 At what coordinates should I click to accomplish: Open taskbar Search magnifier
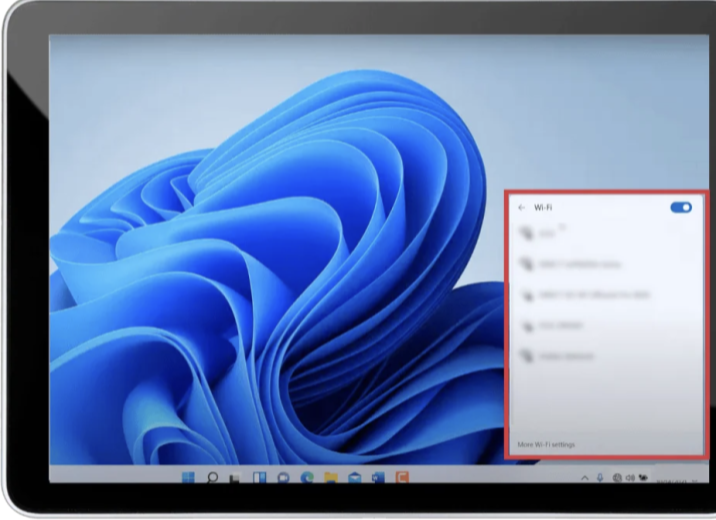click(212, 478)
